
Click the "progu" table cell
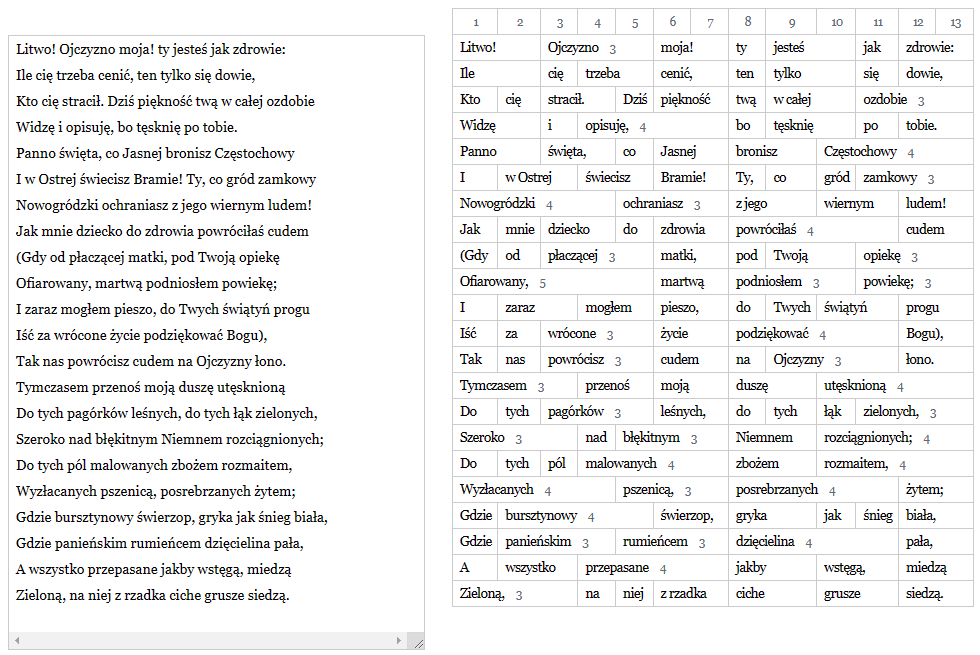point(936,308)
